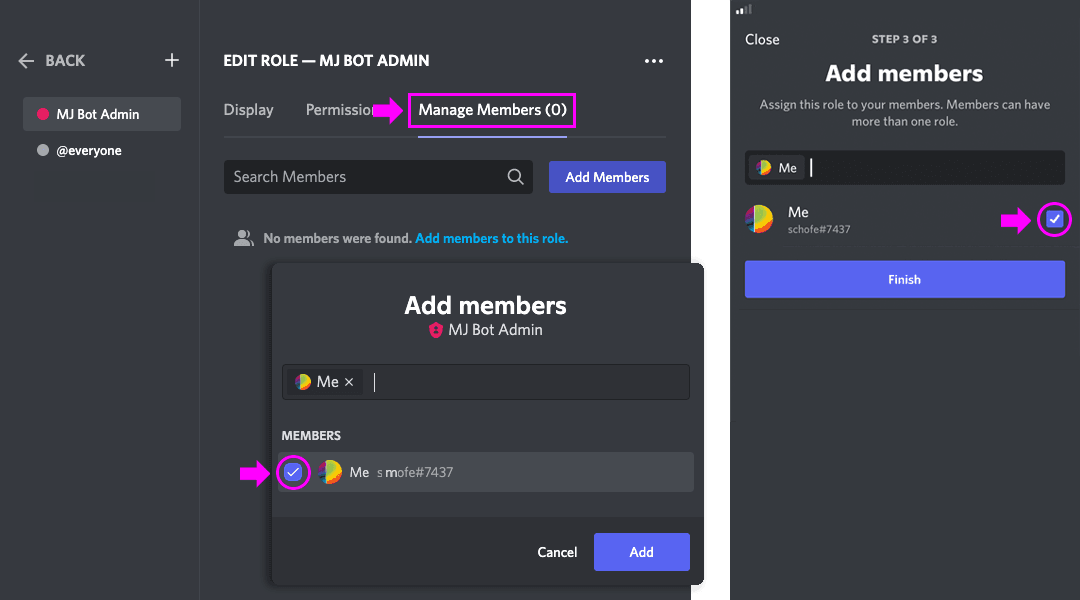1080x600 pixels.
Task: Click the desktop dialog member search field
Action: (486, 382)
